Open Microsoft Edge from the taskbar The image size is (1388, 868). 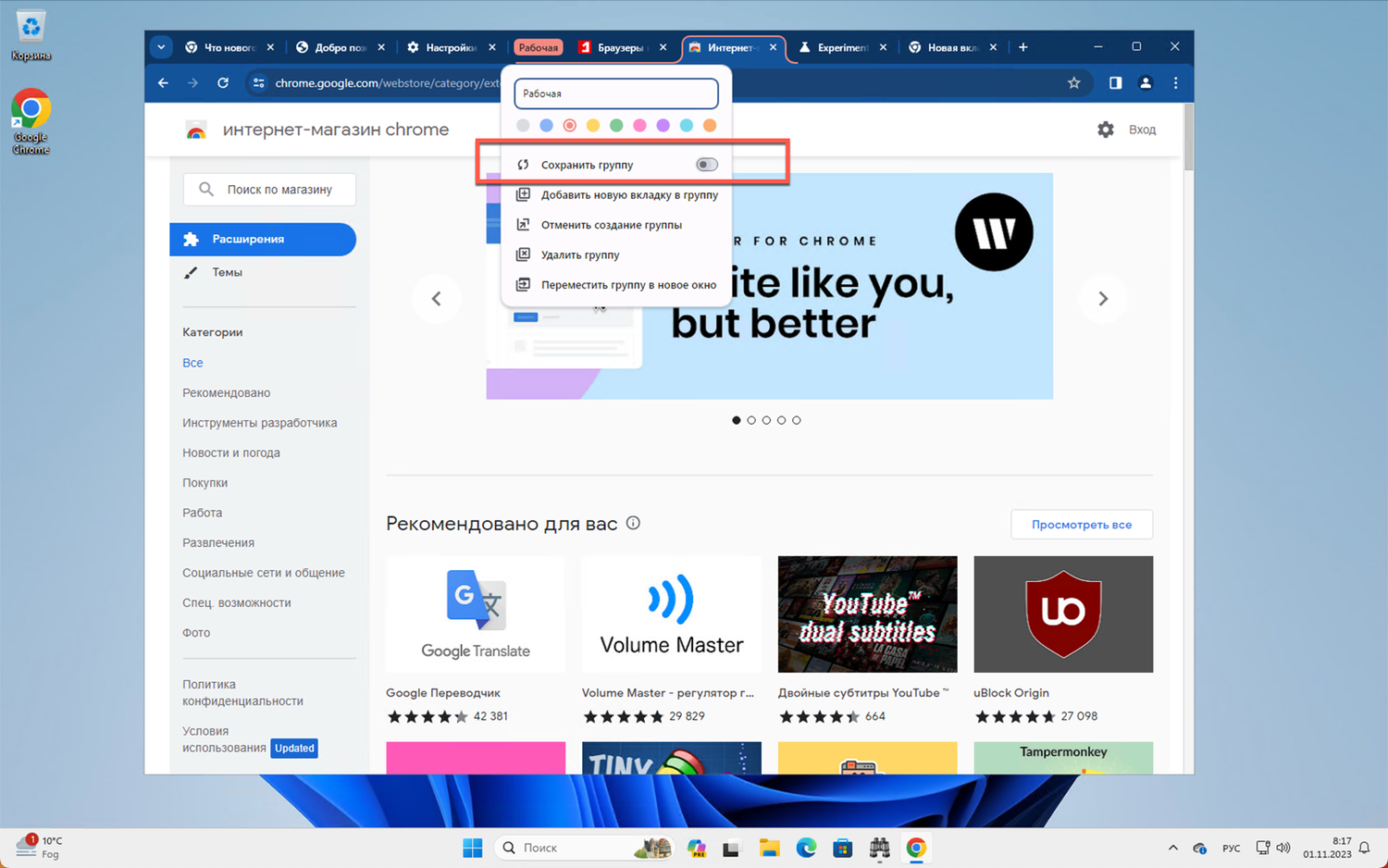click(x=806, y=848)
